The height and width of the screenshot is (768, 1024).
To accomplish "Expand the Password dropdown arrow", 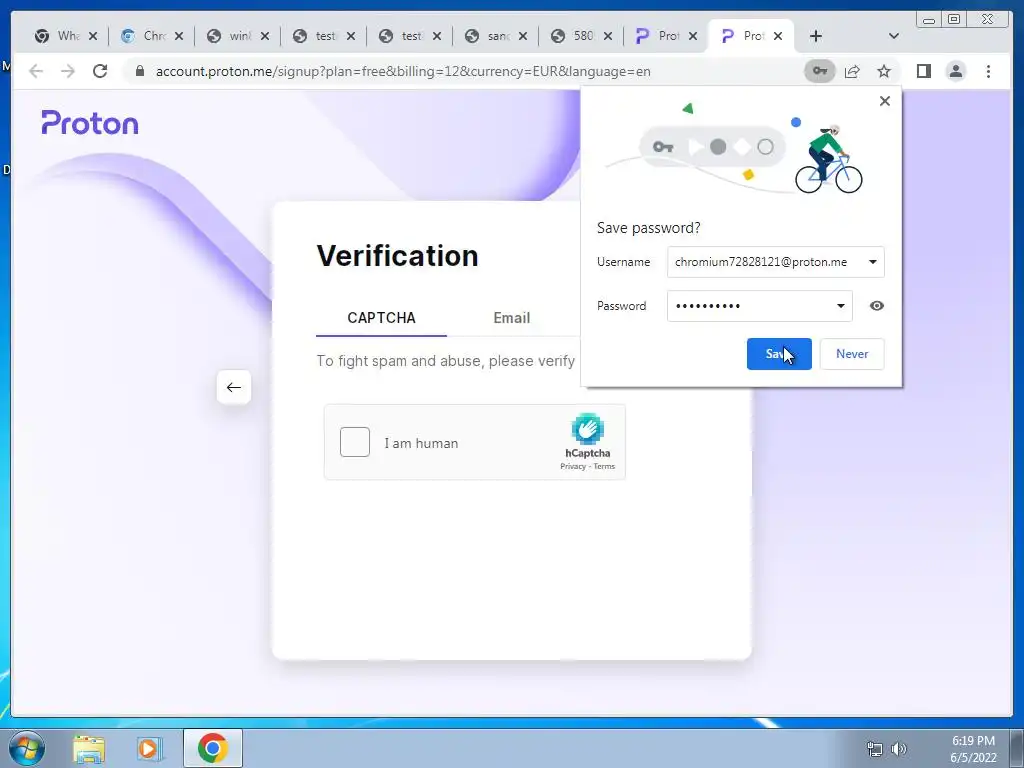I will point(840,306).
